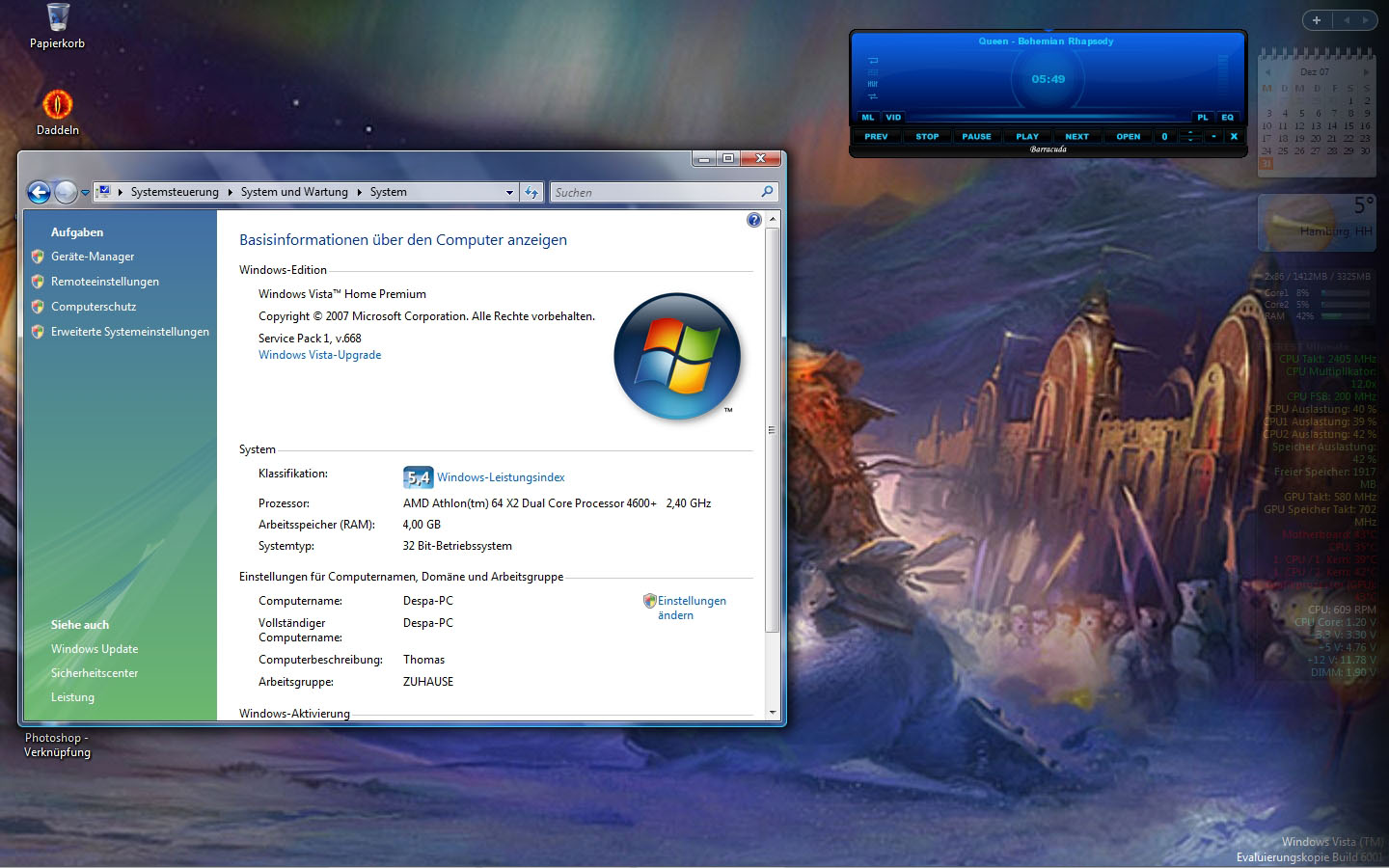
Task: Go back with the blue back arrow
Action: [39, 192]
